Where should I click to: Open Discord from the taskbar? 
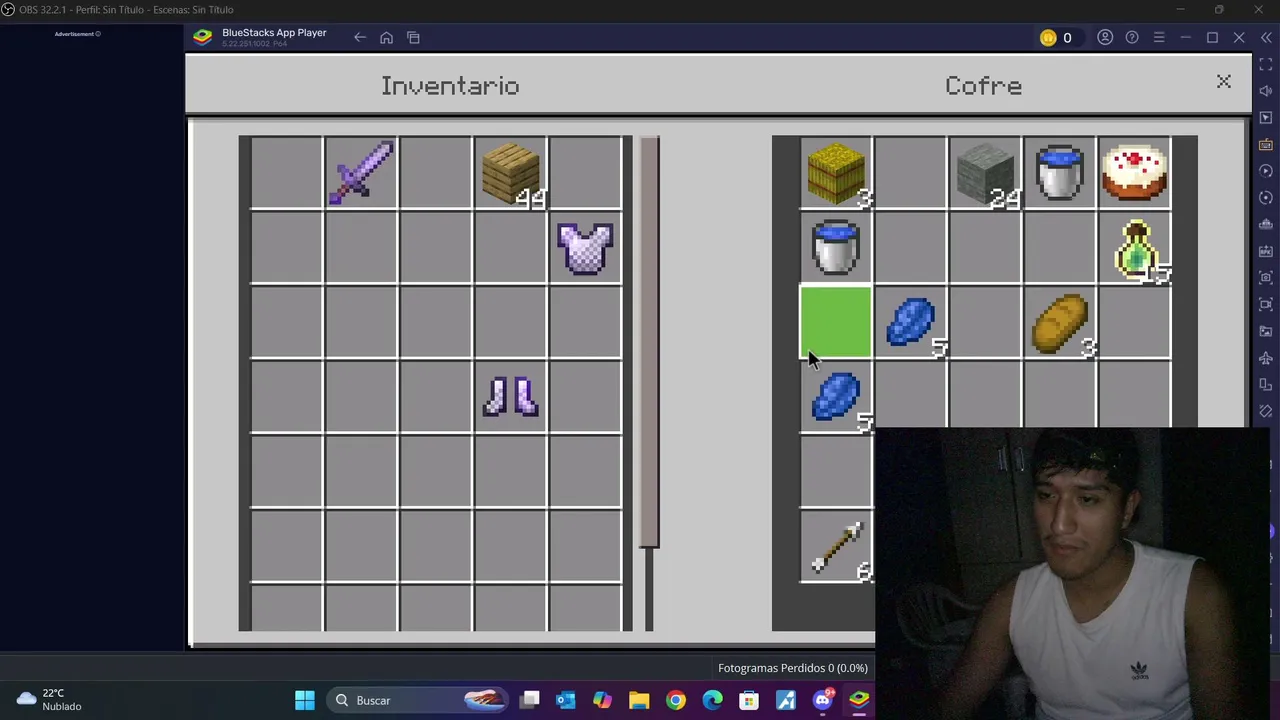tap(822, 700)
